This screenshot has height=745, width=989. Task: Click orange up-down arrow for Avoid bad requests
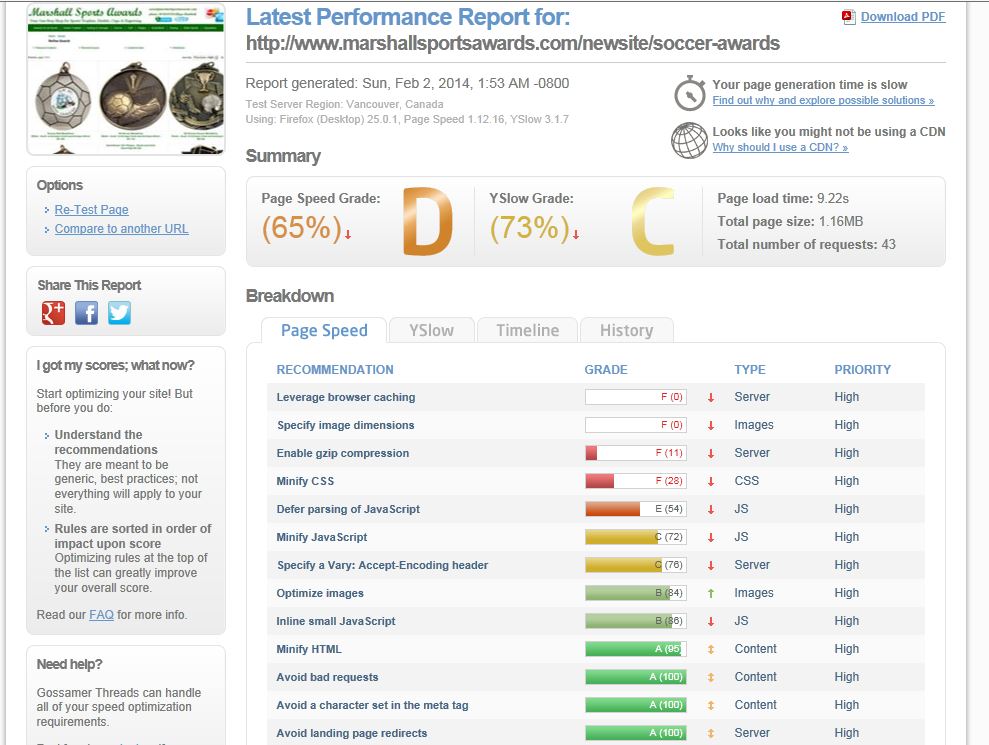coord(711,677)
